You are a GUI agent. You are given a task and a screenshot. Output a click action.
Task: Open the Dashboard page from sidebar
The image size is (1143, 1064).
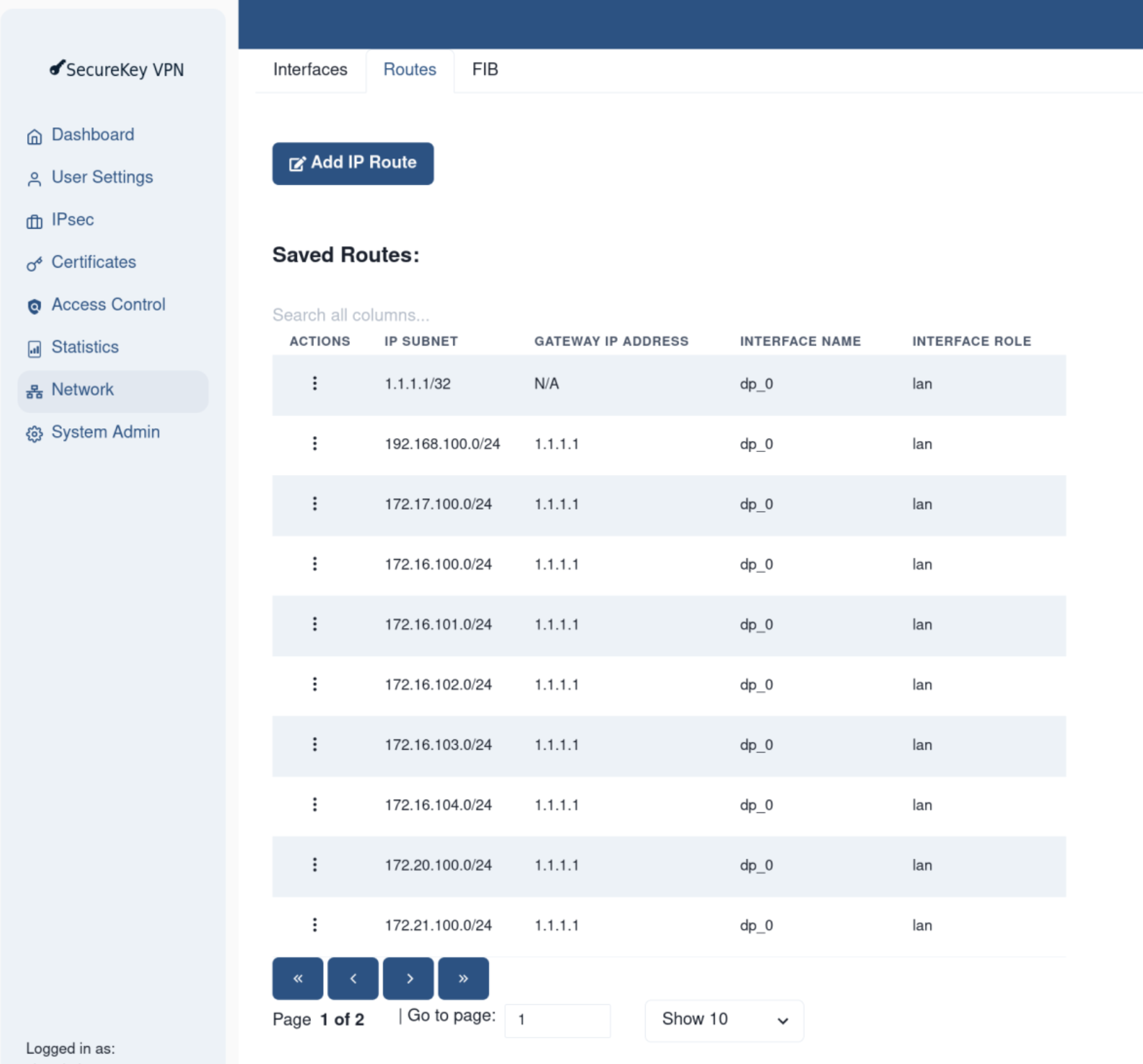(93, 135)
